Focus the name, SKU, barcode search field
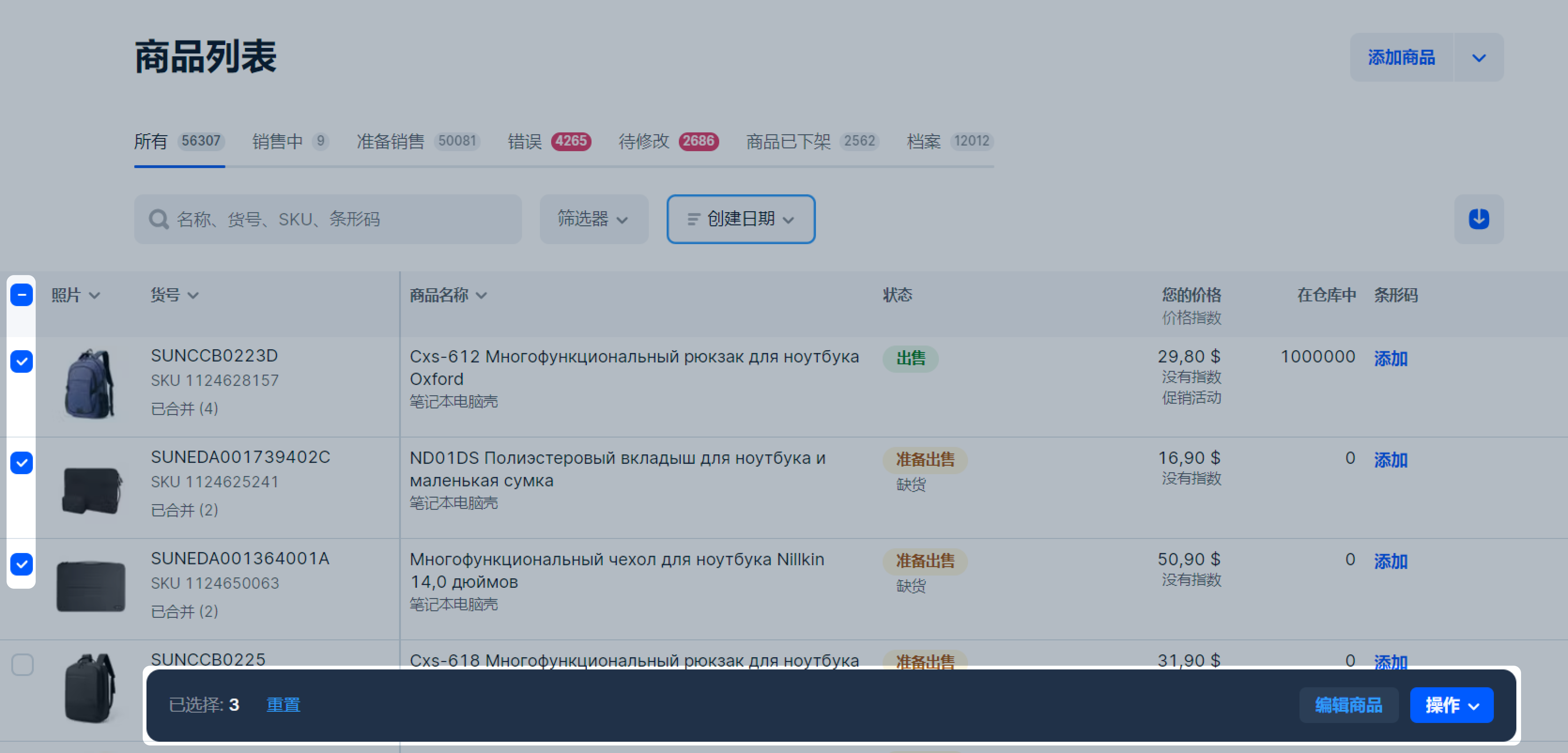 pos(341,219)
